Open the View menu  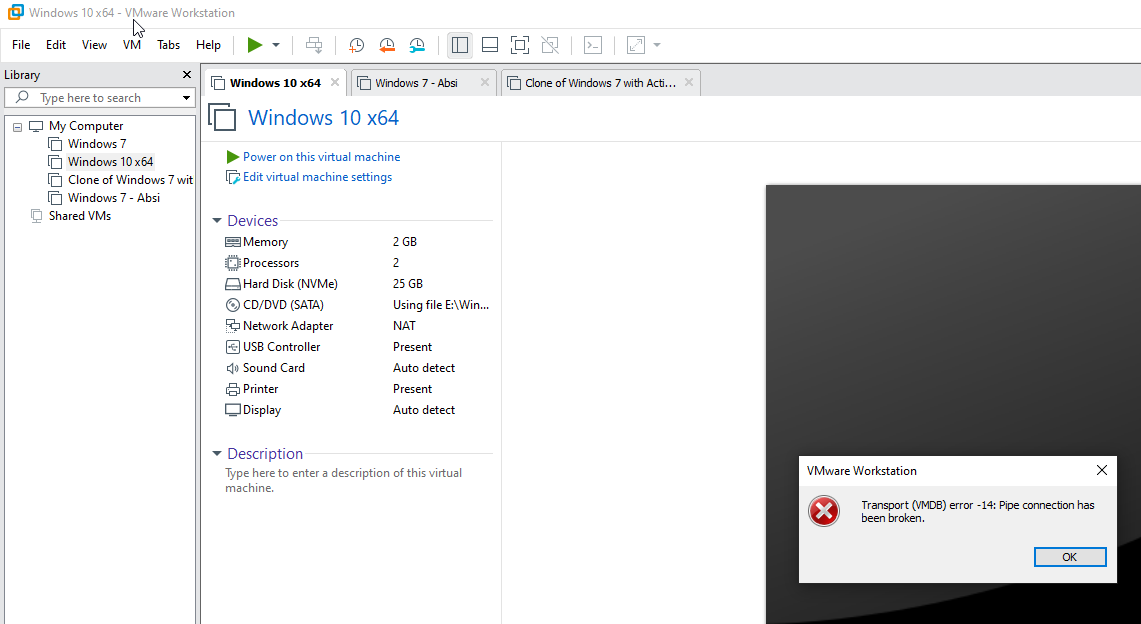(94, 45)
